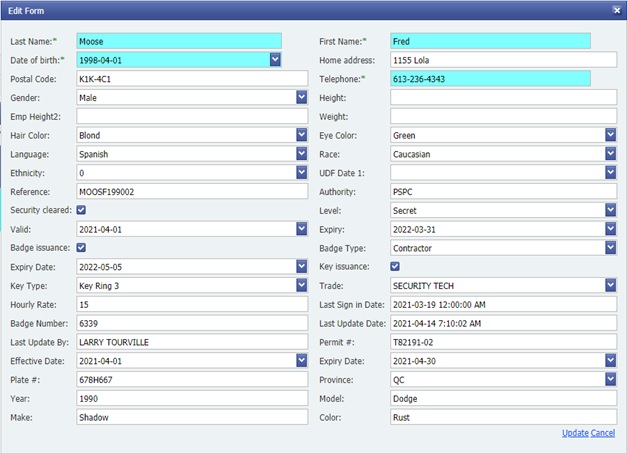Open the Province dropdown
The image size is (627, 453).
click(x=610, y=379)
